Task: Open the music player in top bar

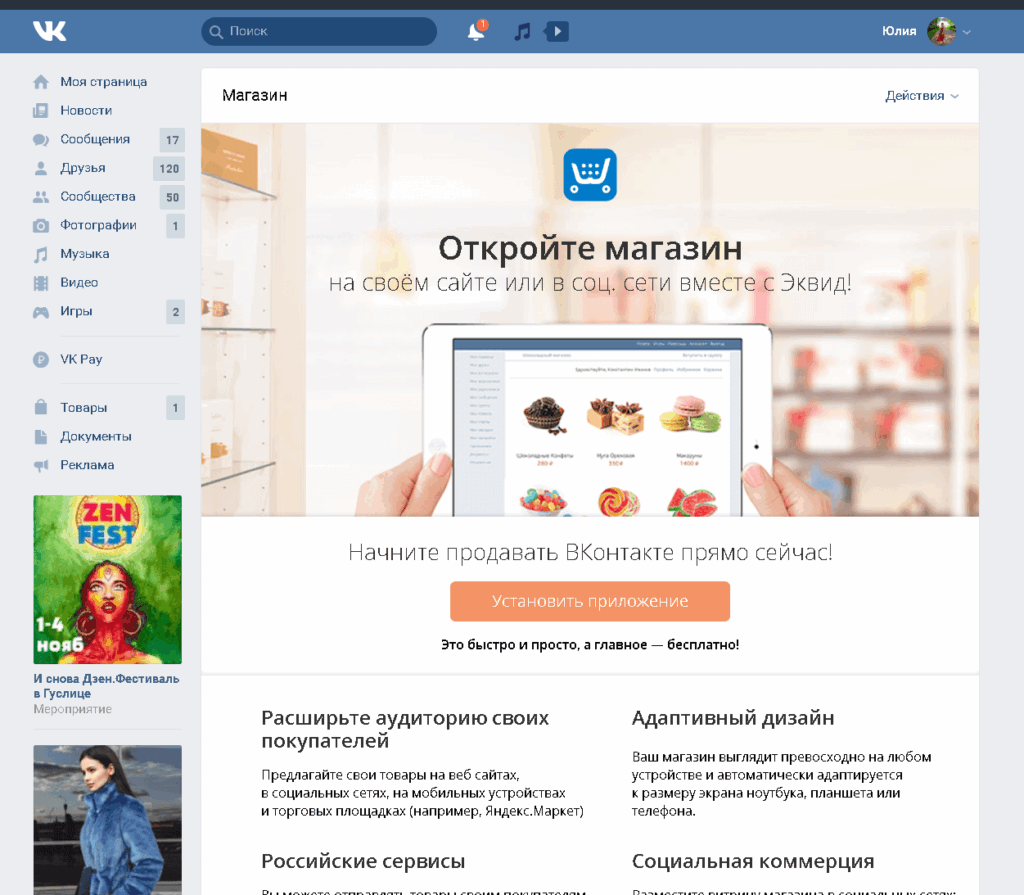Action: (x=520, y=31)
